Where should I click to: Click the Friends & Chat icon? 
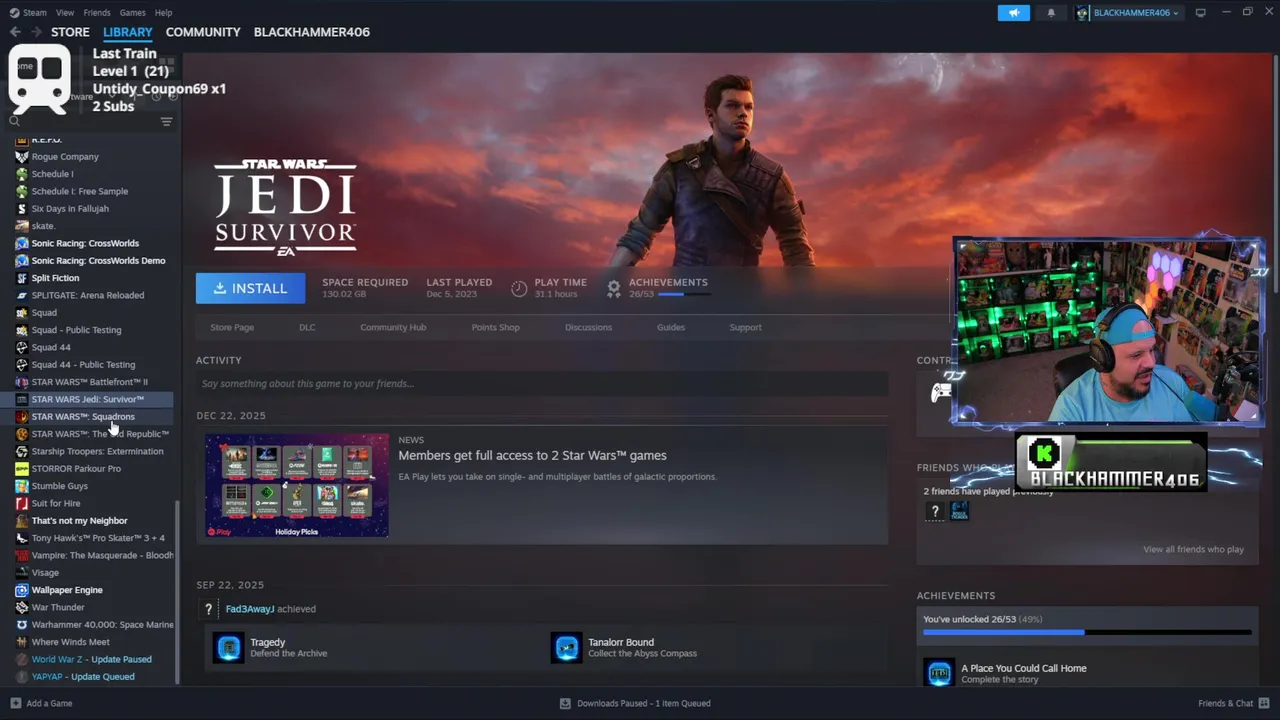click(1263, 703)
